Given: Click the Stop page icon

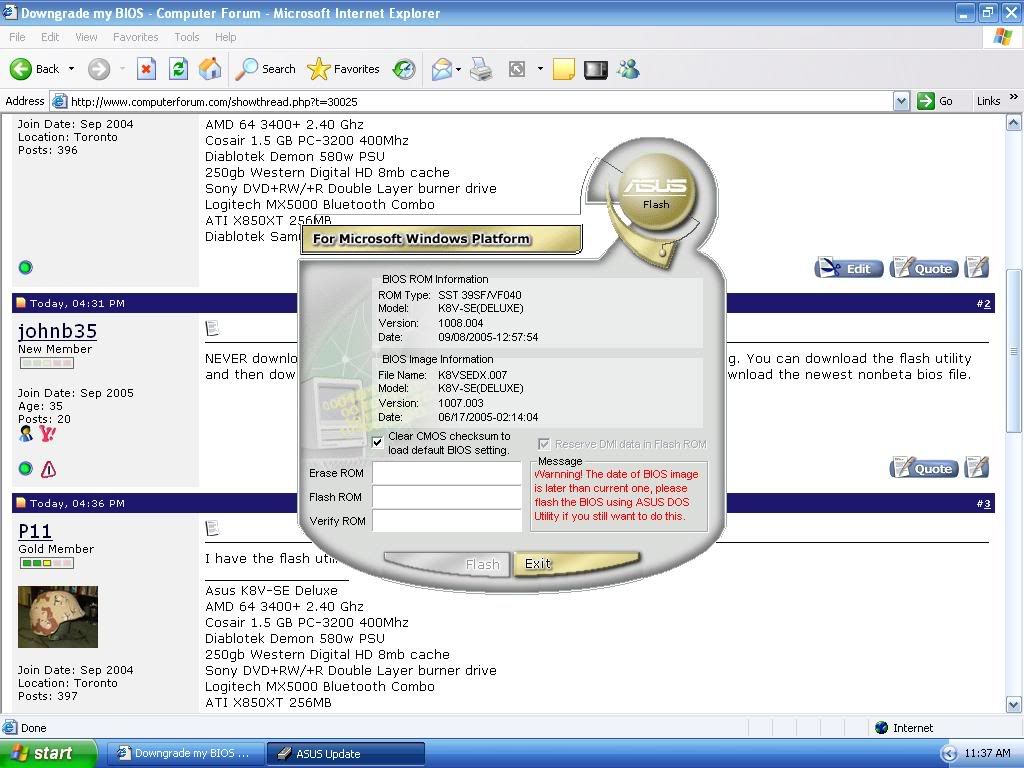Looking at the screenshot, I should click(146, 69).
